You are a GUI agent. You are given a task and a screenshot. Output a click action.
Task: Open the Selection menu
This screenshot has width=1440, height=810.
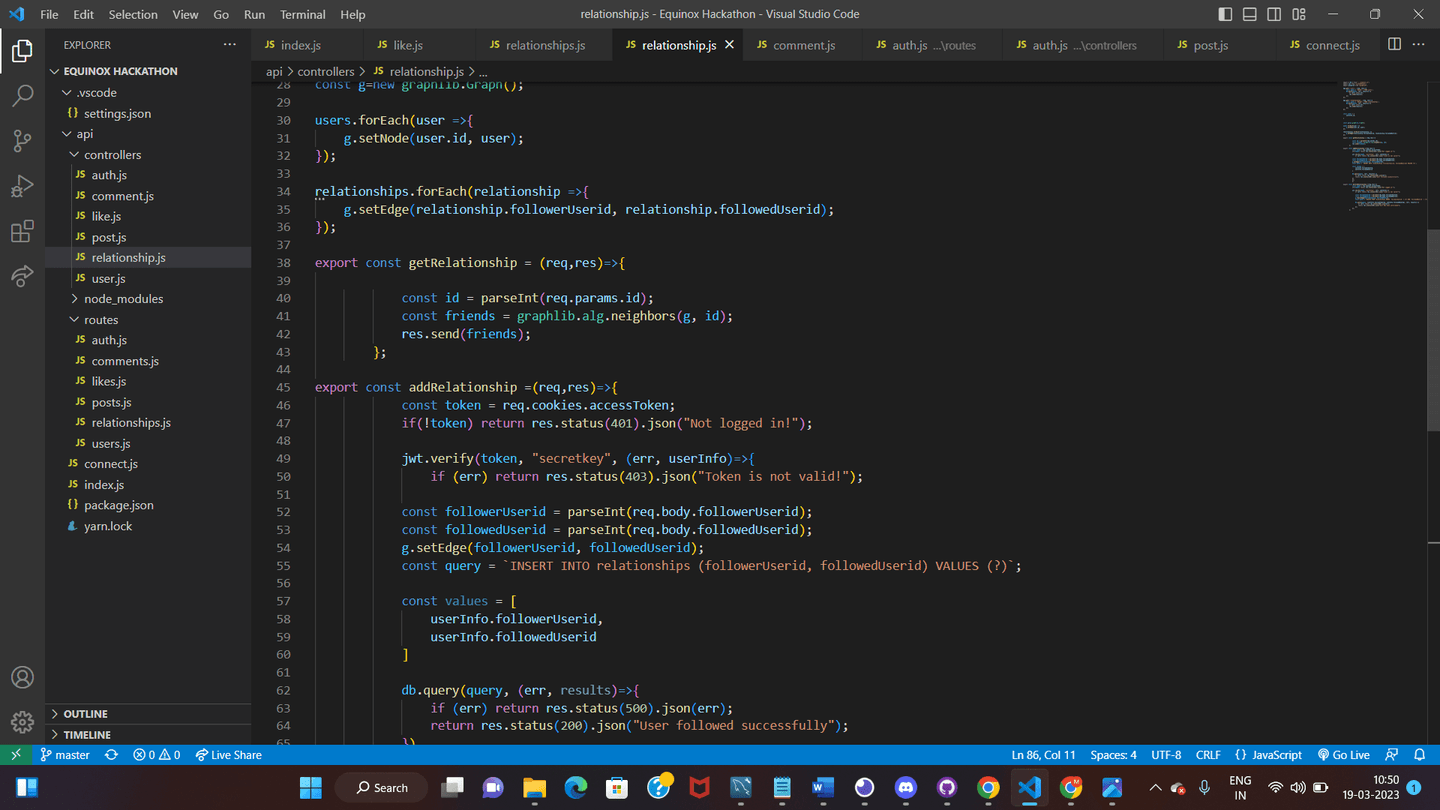133,14
